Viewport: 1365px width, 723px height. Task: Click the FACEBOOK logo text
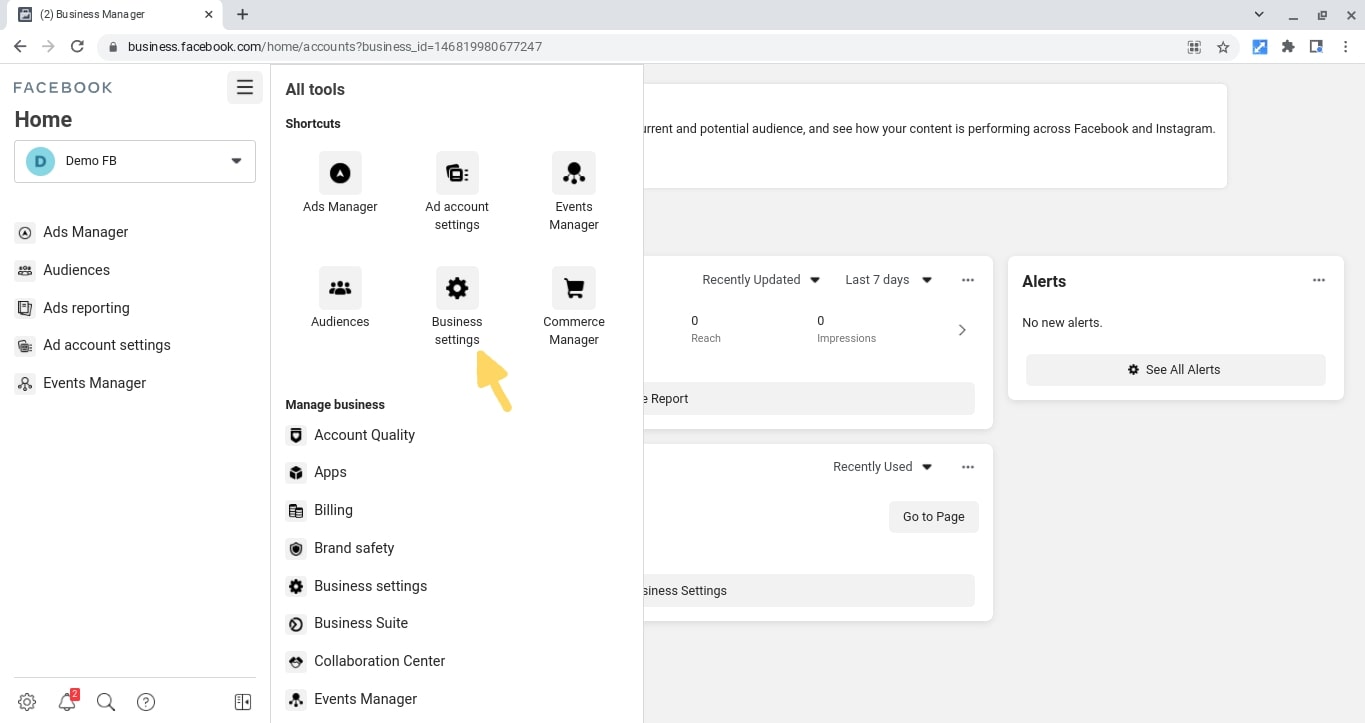(63, 88)
